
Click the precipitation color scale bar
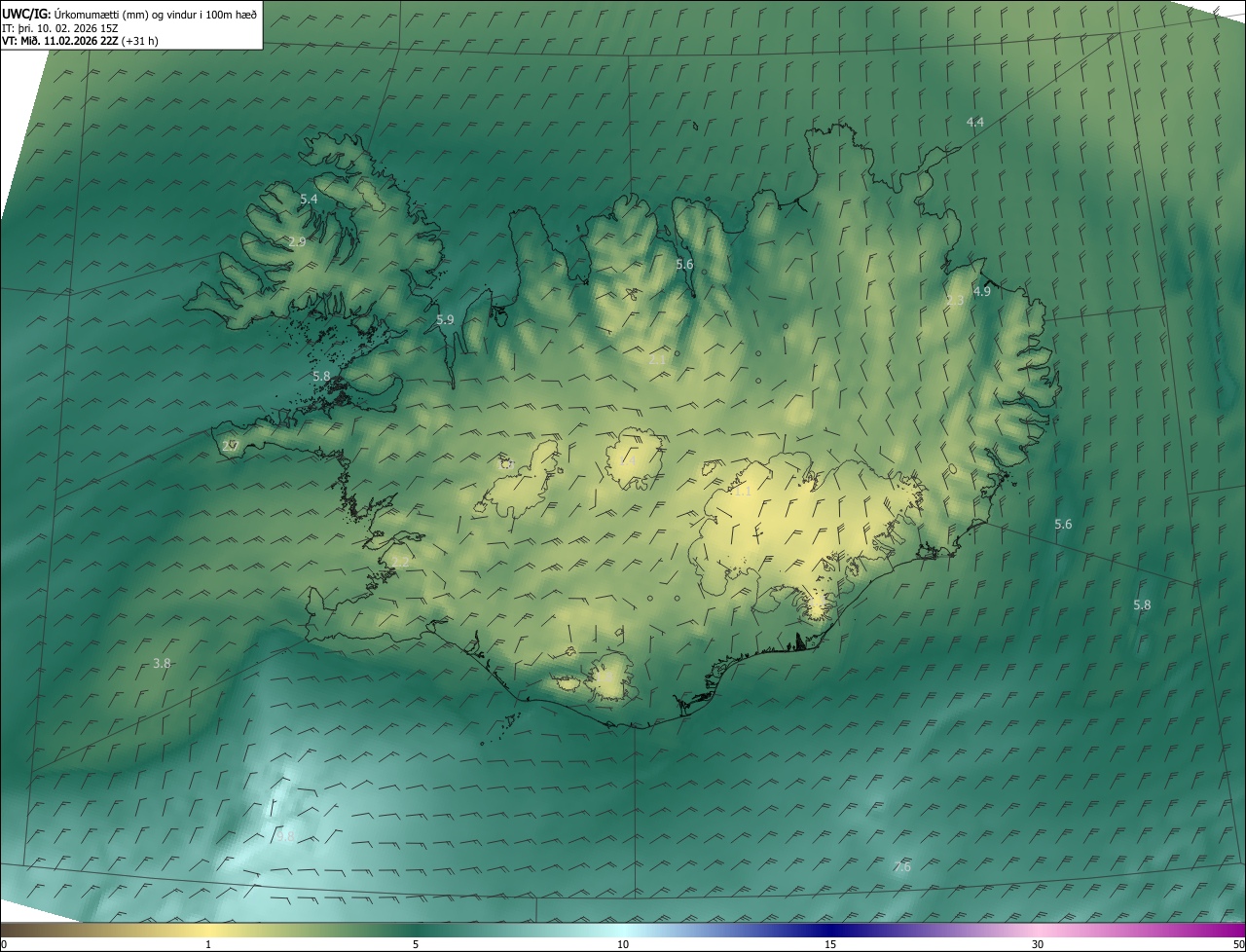623,930
